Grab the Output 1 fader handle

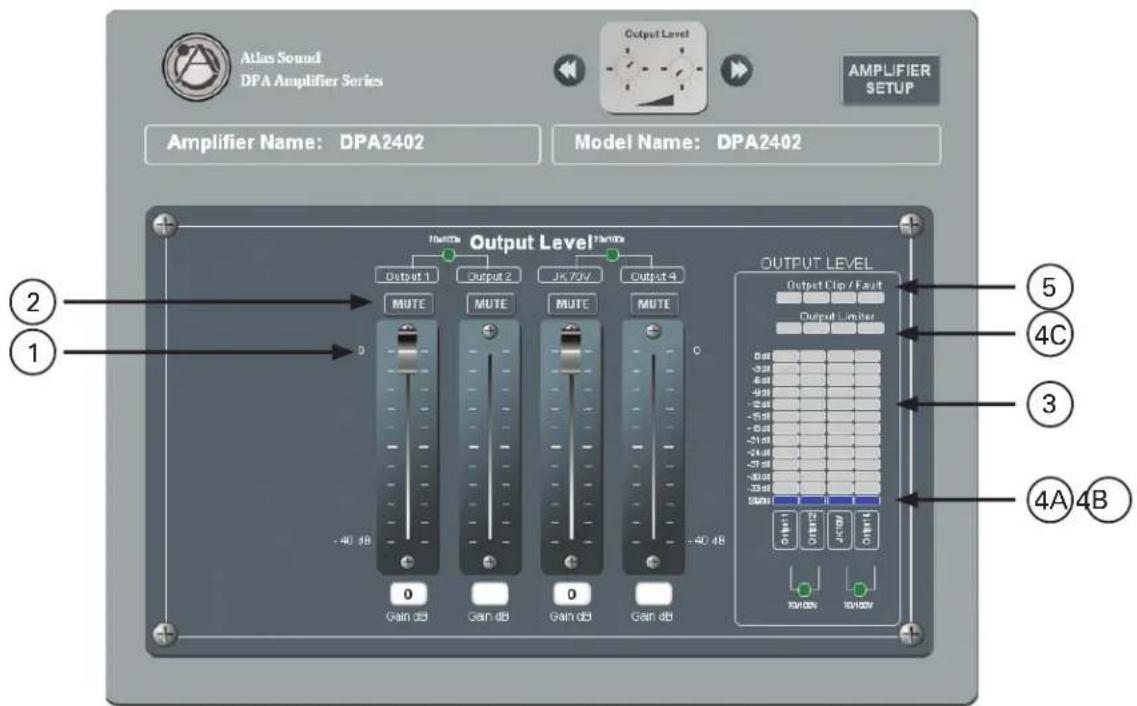[x=408, y=352]
